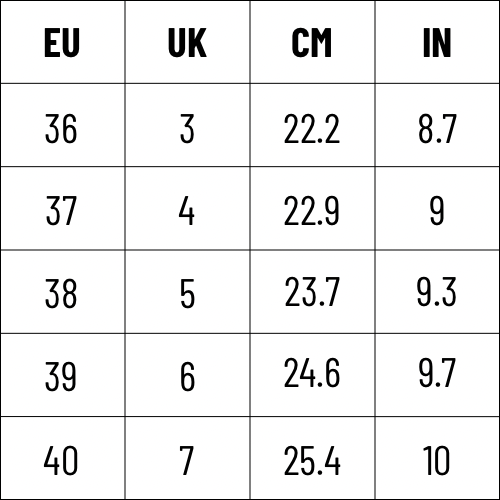500x500 pixels.
Task: Select the 22.9 centimeter value
Action: click(312, 211)
